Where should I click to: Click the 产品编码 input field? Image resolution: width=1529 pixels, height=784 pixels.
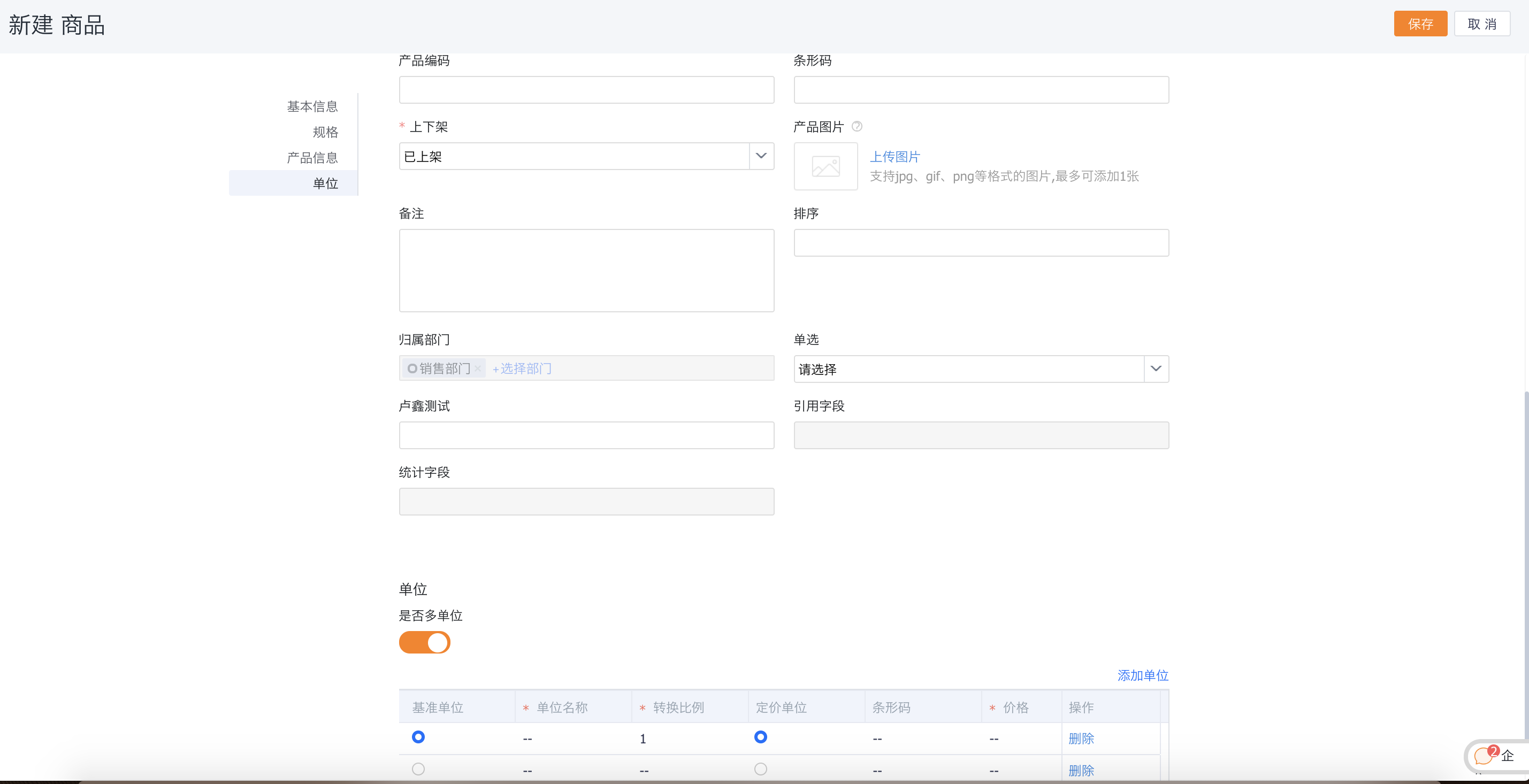tap(586, 90)
